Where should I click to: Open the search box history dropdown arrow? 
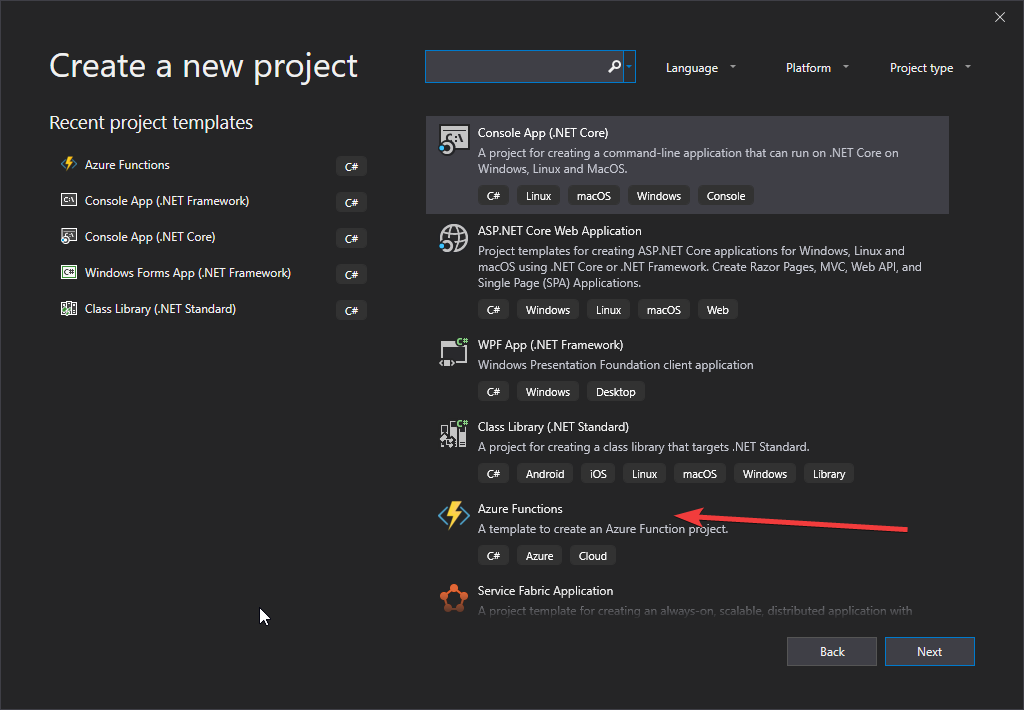point(629,67)
